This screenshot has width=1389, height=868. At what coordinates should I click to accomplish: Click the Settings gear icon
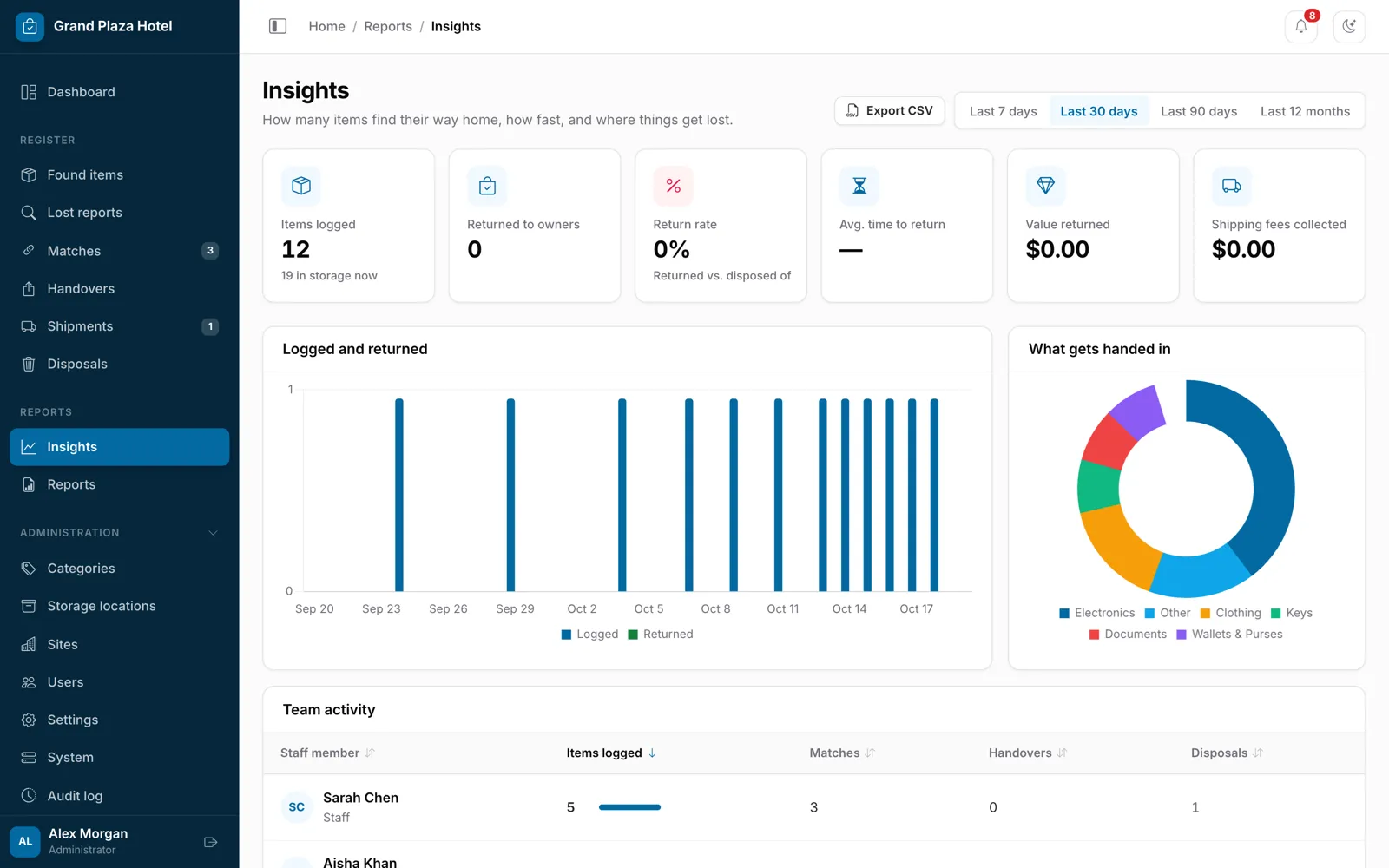tap(29, 720)
